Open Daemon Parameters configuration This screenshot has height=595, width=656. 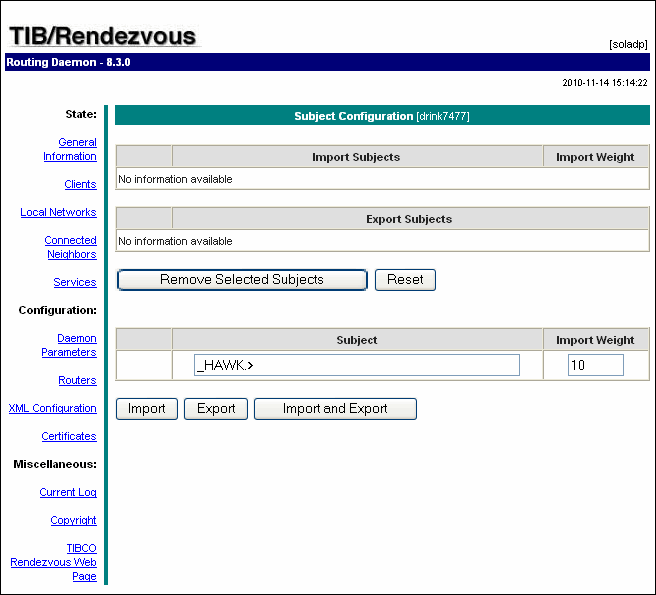click(x=69, y=345)
